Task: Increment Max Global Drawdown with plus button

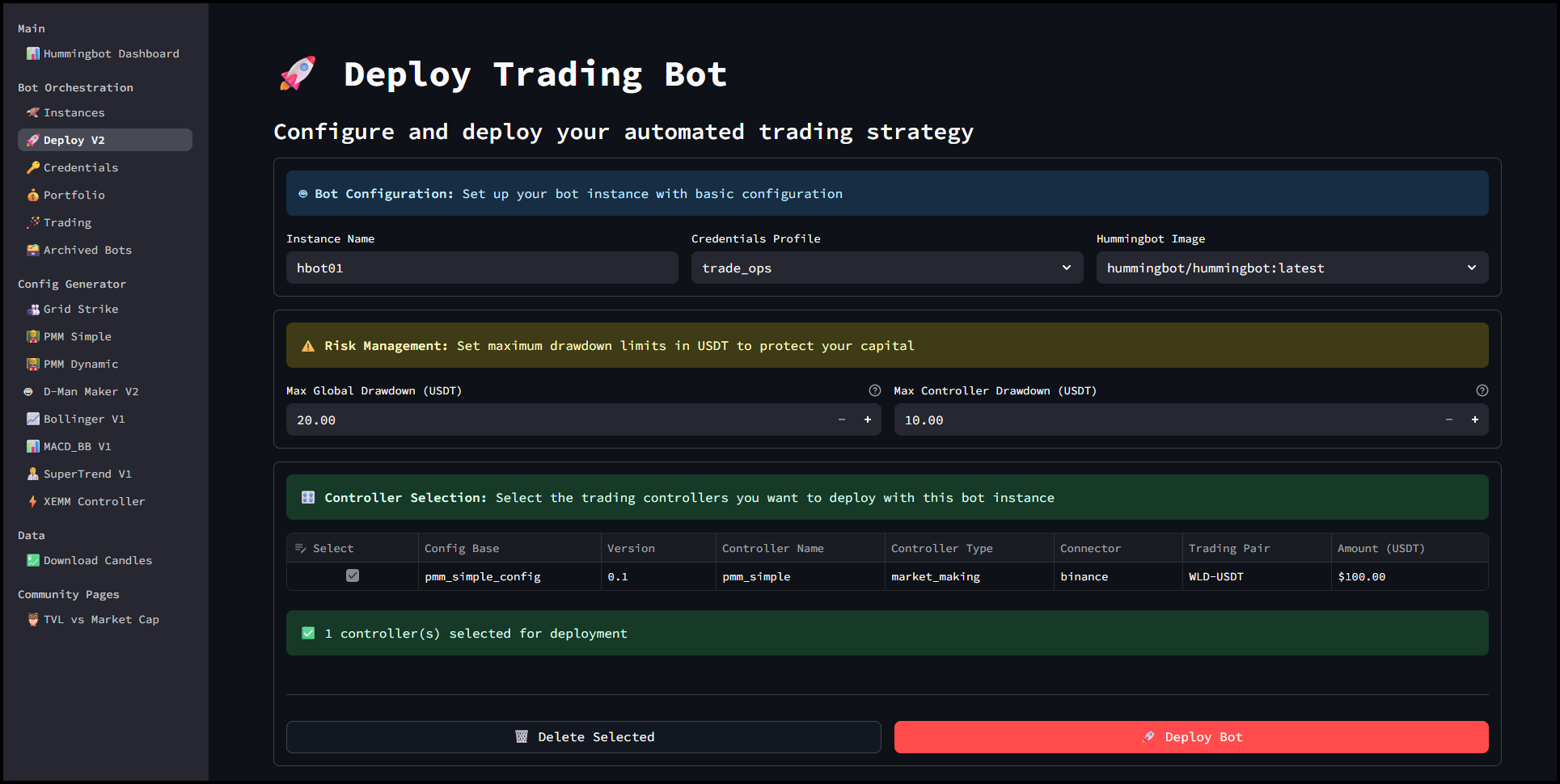Action: [x=867, y=419]
